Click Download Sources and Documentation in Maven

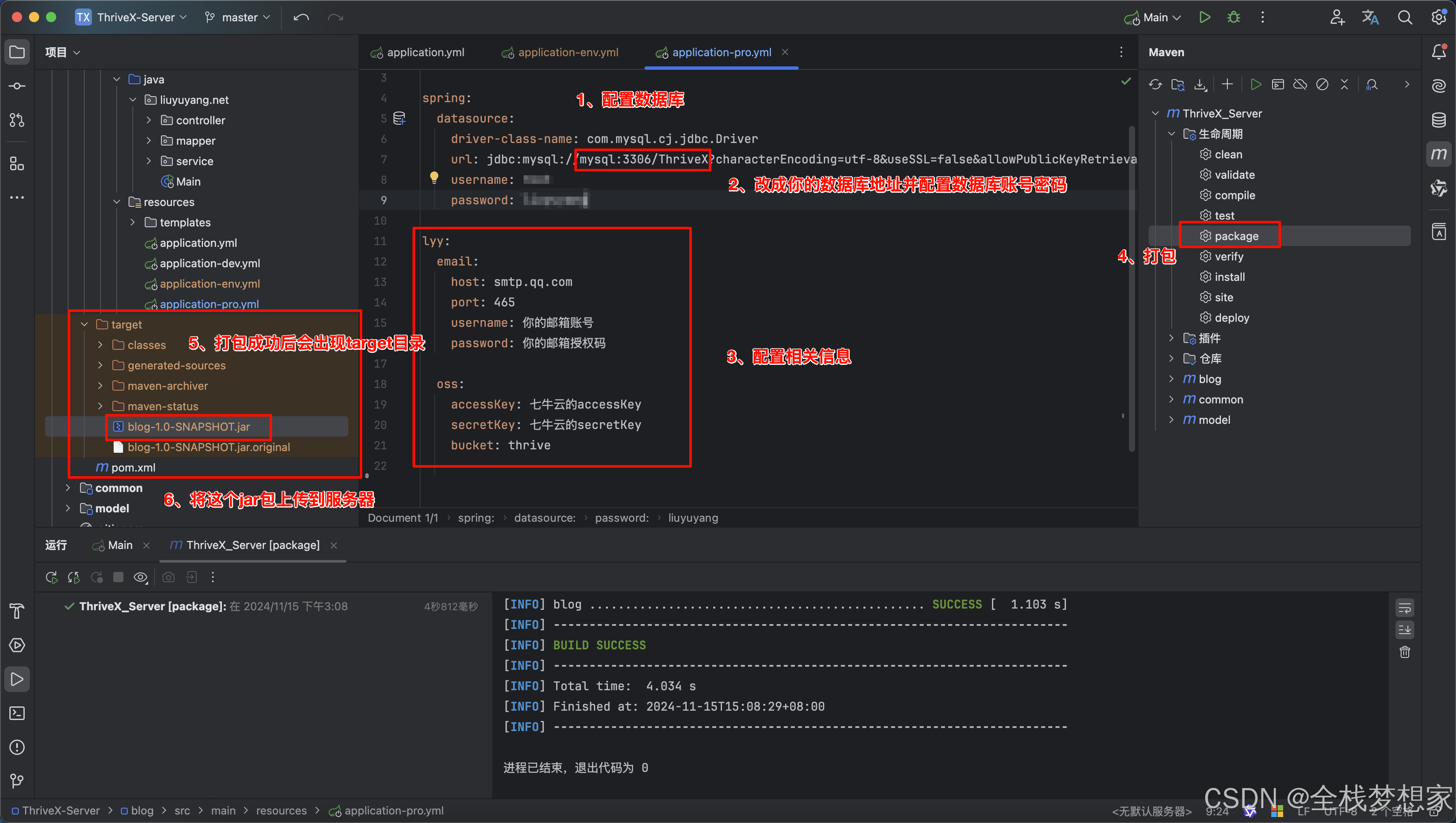(1200, 85)
